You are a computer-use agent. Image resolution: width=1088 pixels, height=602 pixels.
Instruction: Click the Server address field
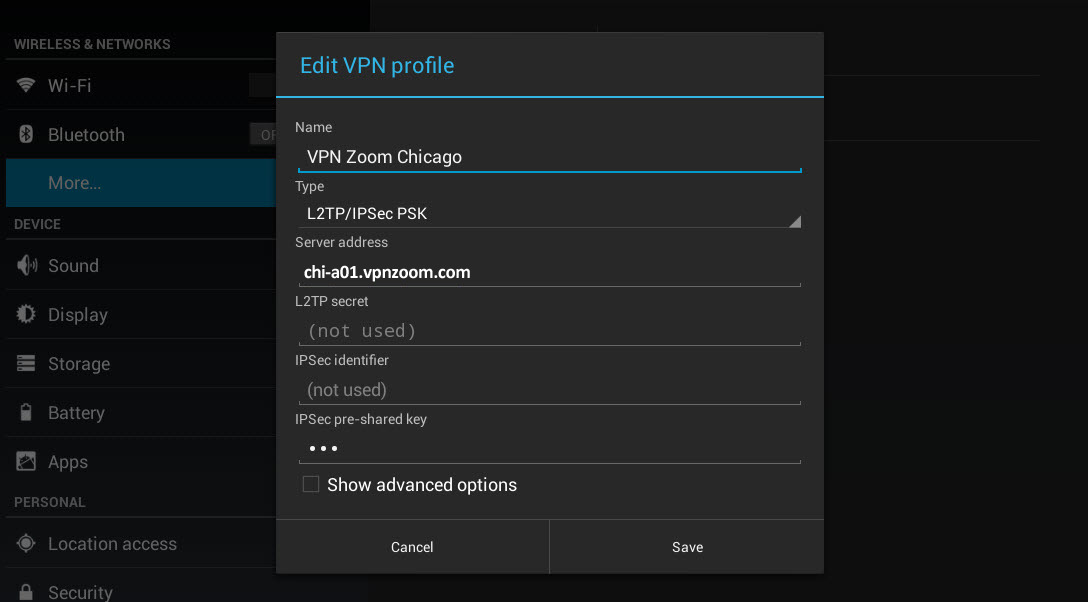550,273
